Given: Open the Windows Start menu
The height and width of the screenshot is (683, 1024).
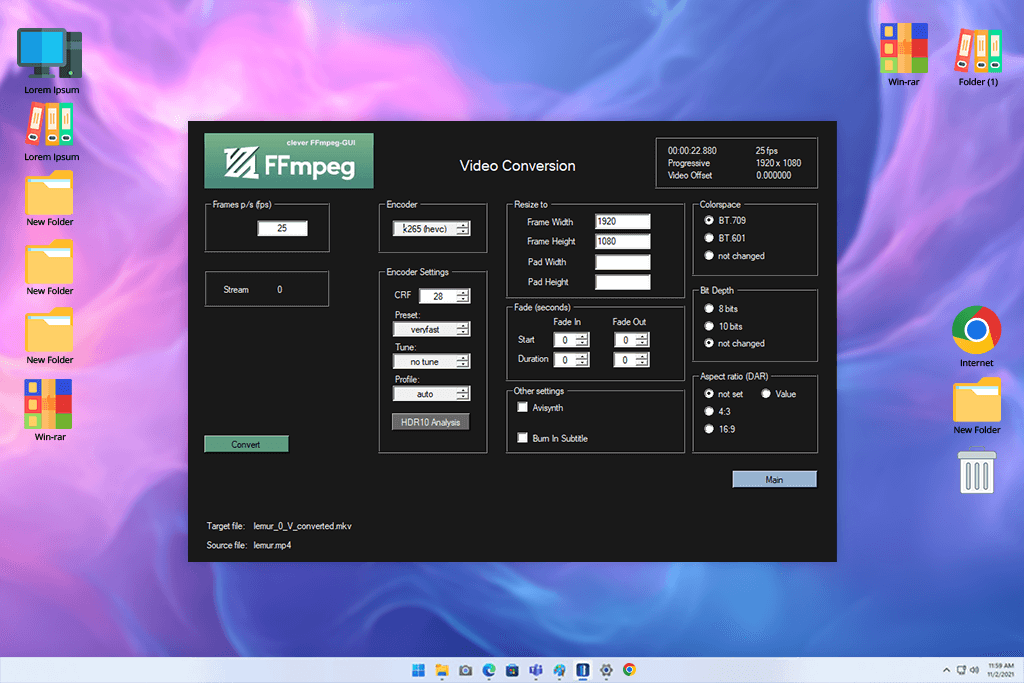Looking at the screenshot, I should point(418,670).
